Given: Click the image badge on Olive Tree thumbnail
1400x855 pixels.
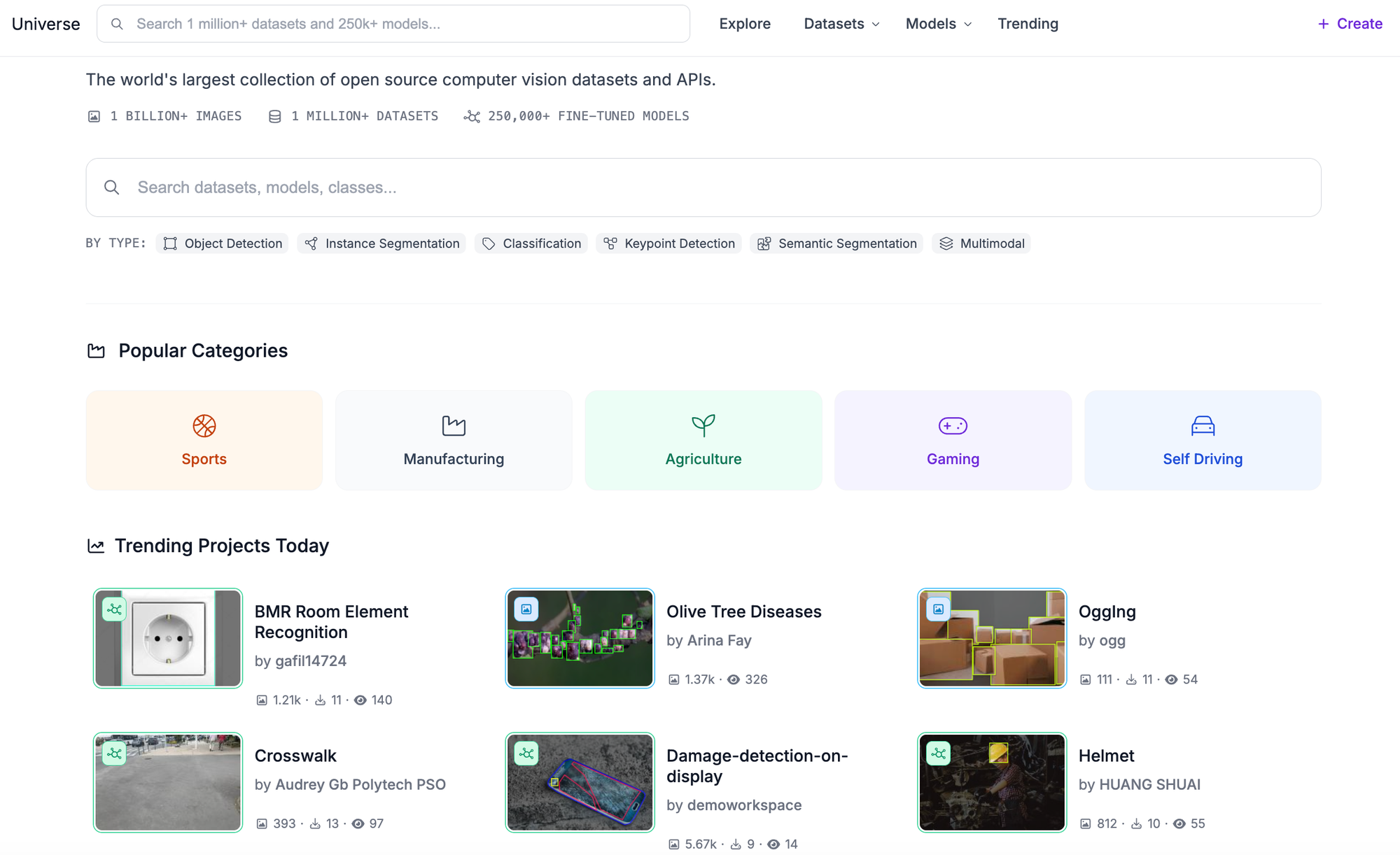Looking at the screenshot, I should [x=526, y=609].
